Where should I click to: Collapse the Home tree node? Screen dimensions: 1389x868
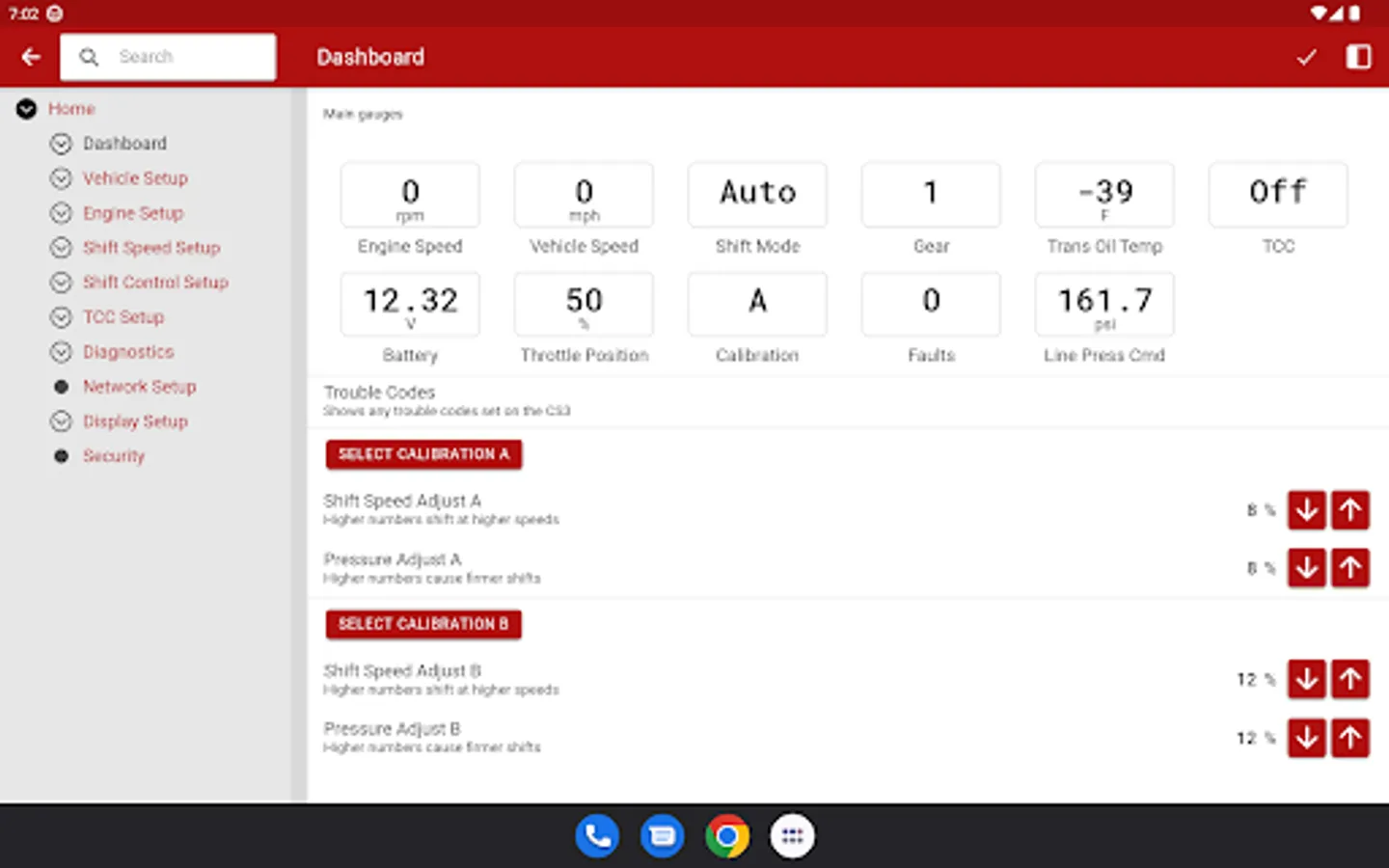[x=26, y=109]
